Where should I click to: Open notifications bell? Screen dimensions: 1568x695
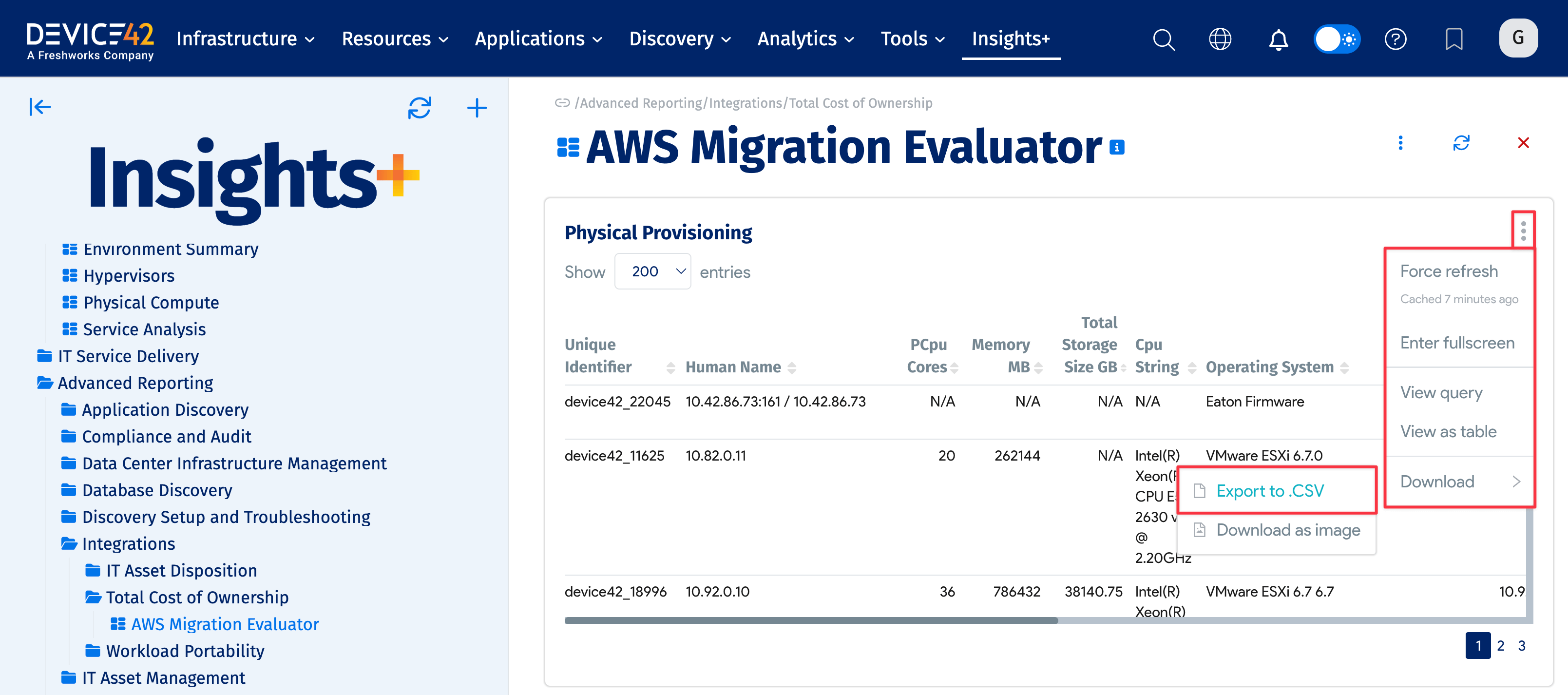pos(1278,39)
